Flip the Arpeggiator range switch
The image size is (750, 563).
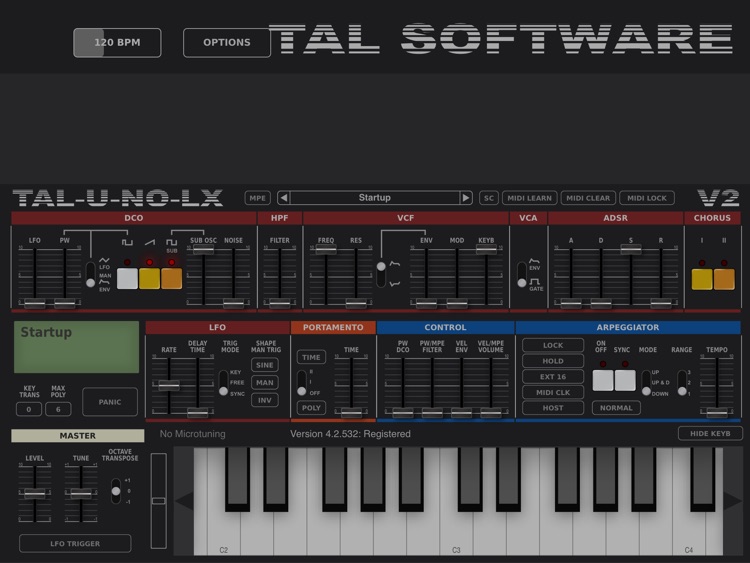coord(683,383)
